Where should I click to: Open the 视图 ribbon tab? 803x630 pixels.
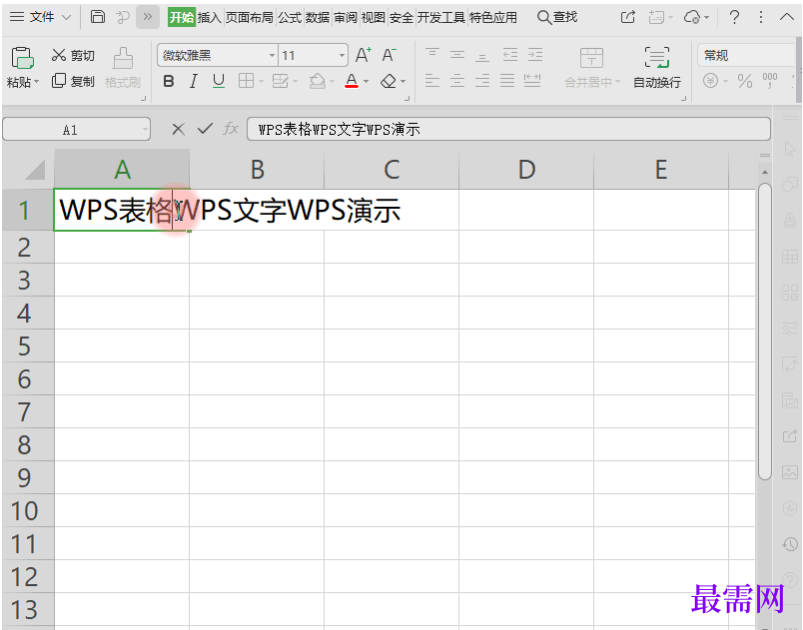[x=373, y=17]
